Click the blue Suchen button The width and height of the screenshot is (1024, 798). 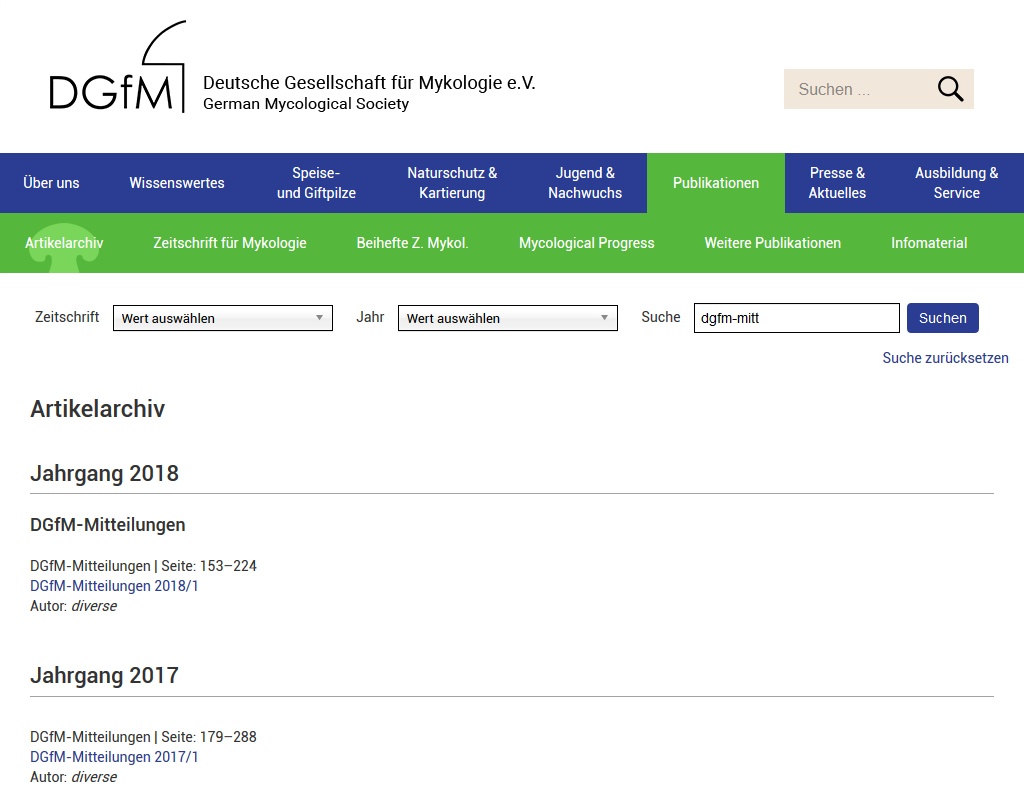[x=942, y=318]
